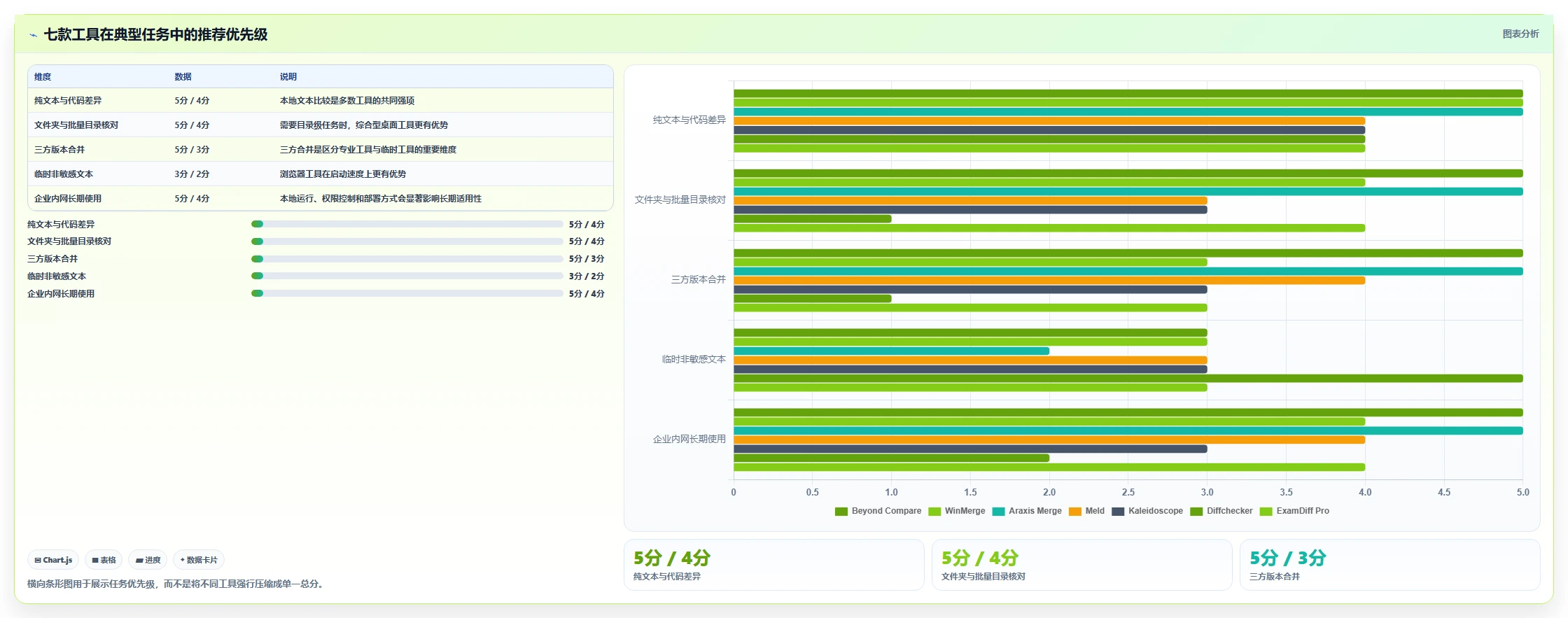Click chart y-axis label 企业内网长期使用
The height and width of the screenshot is (618, 1568).
pyautogui.click(x=689, y=440)
